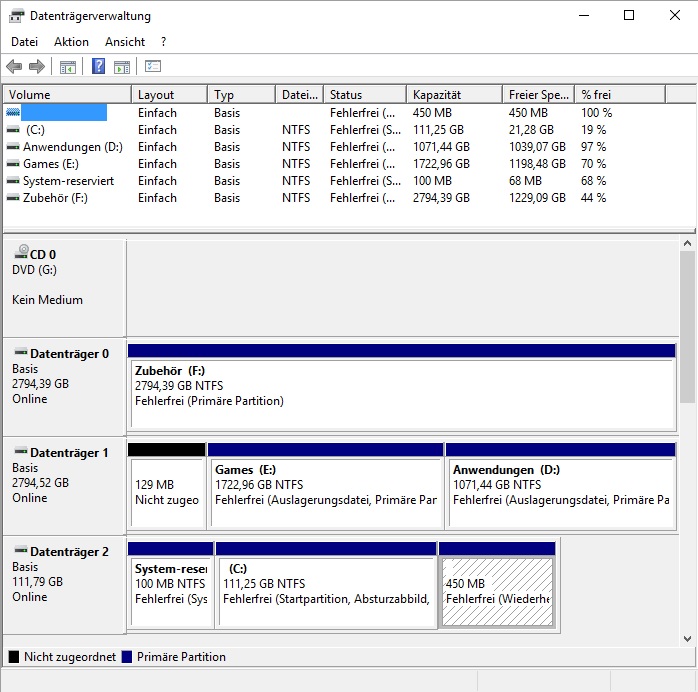Click the drive icon of volume (C:)
The image size is (698, 692).
pyautogui.click(x=13, y=130)
